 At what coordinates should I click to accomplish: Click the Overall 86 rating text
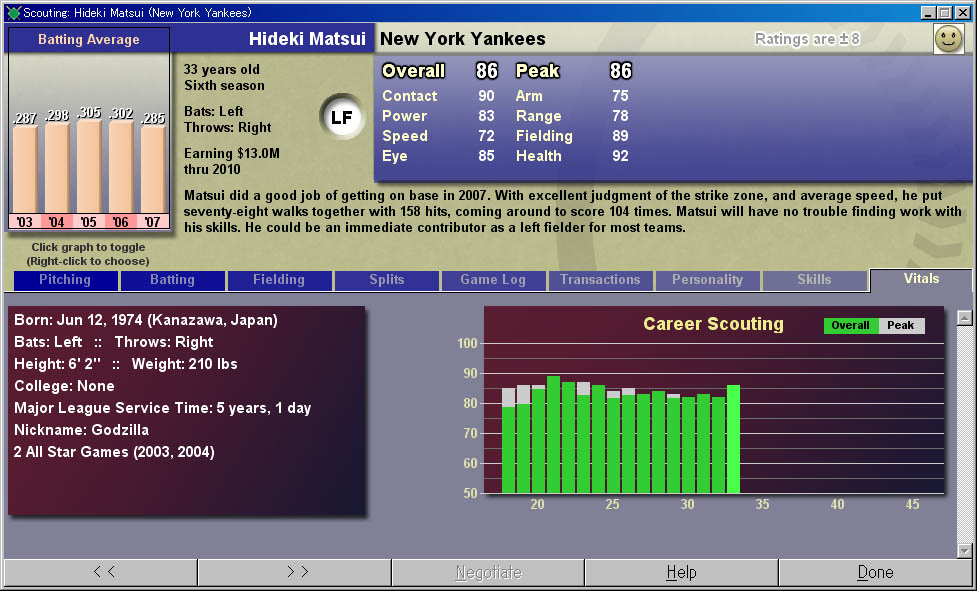pyautogui.click(x=440, y=71)
